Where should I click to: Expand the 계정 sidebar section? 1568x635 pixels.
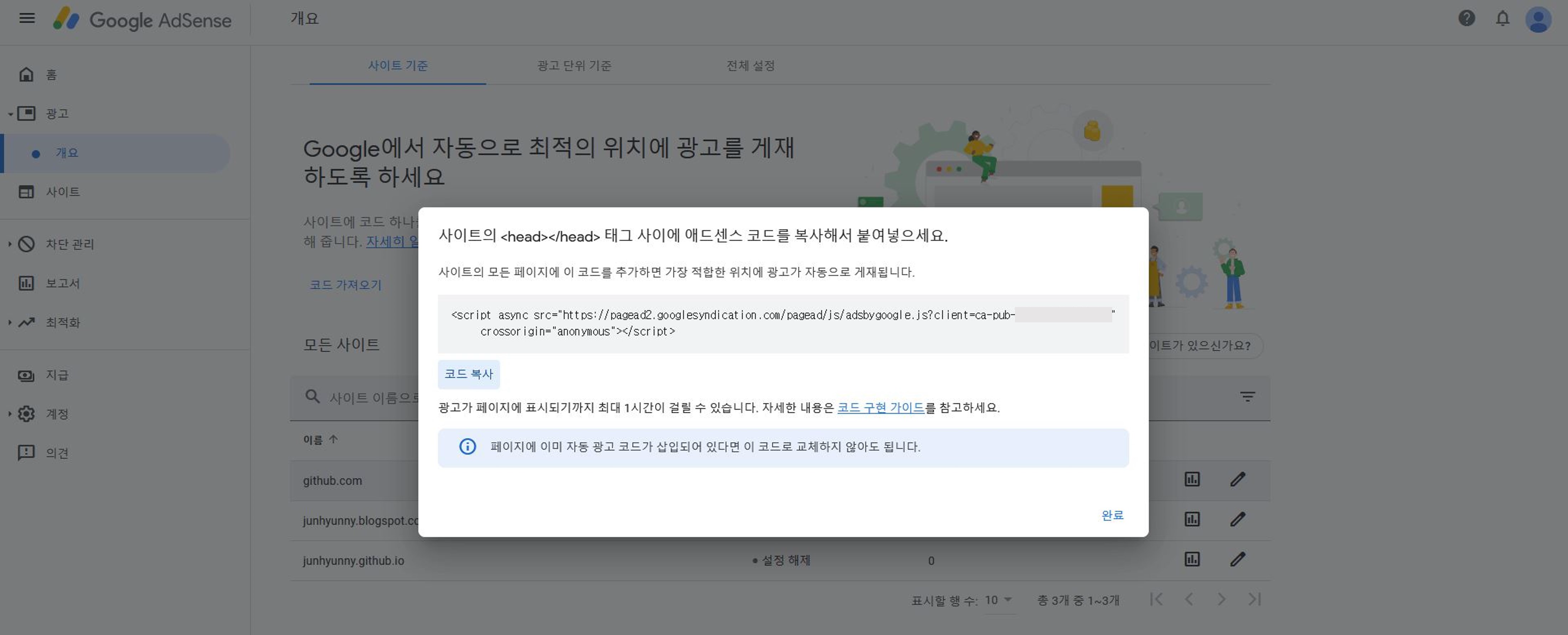click(57, 413)
